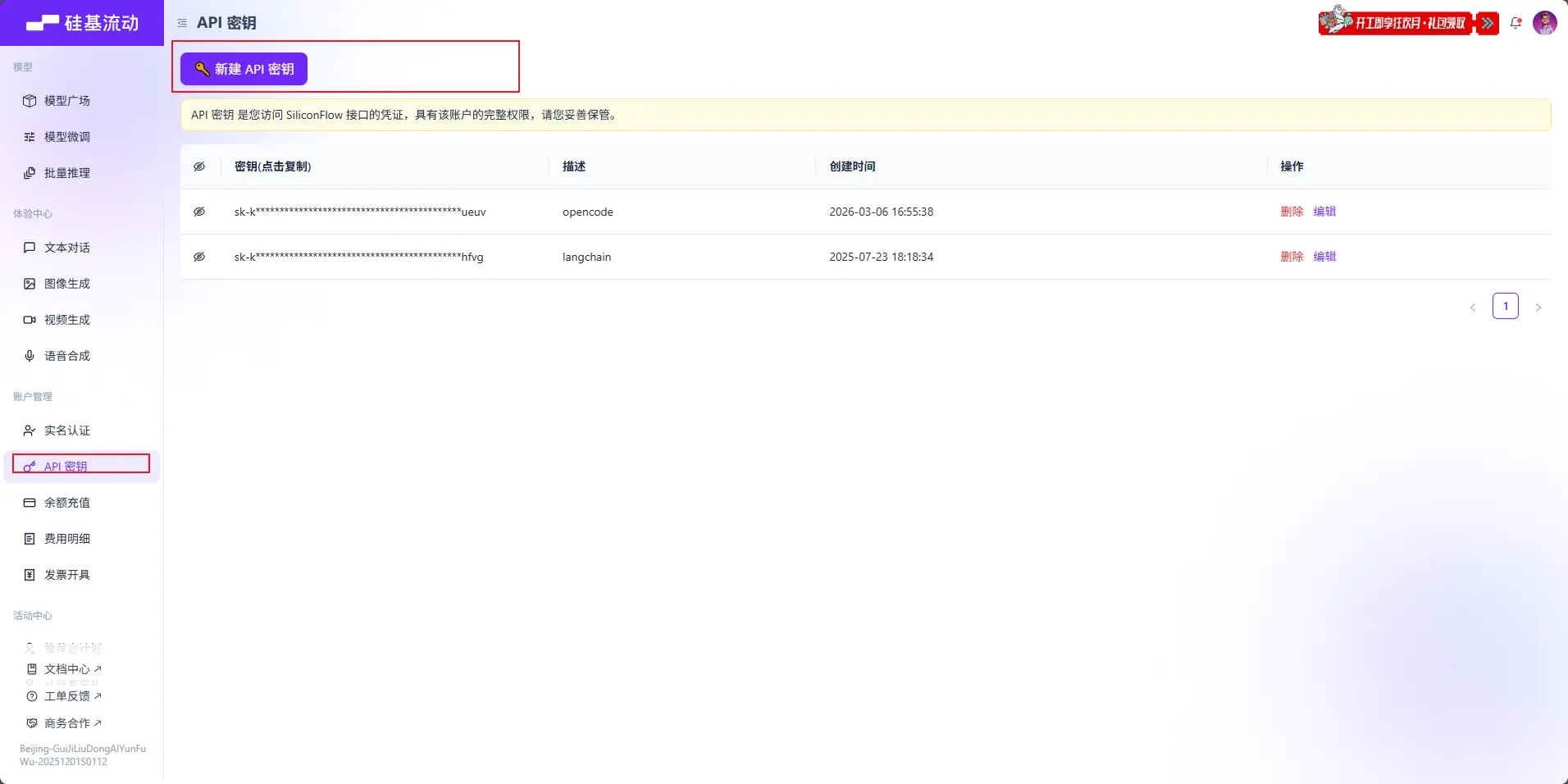This screenshot has height=784, width=1568.
Task: Open 批量推理 in the sidebar
Action: (82, 173)
